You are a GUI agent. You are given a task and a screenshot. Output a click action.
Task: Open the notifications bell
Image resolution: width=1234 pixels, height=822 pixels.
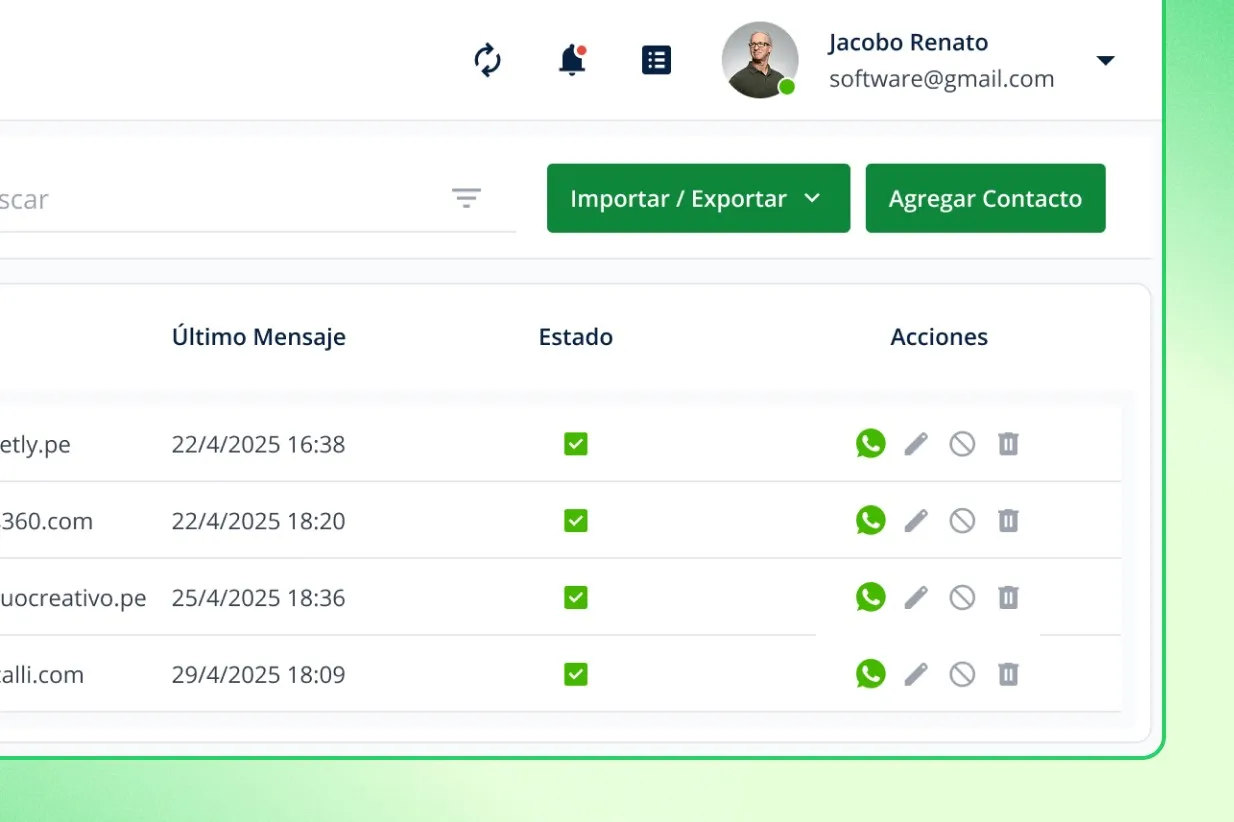tap(572, 60)
